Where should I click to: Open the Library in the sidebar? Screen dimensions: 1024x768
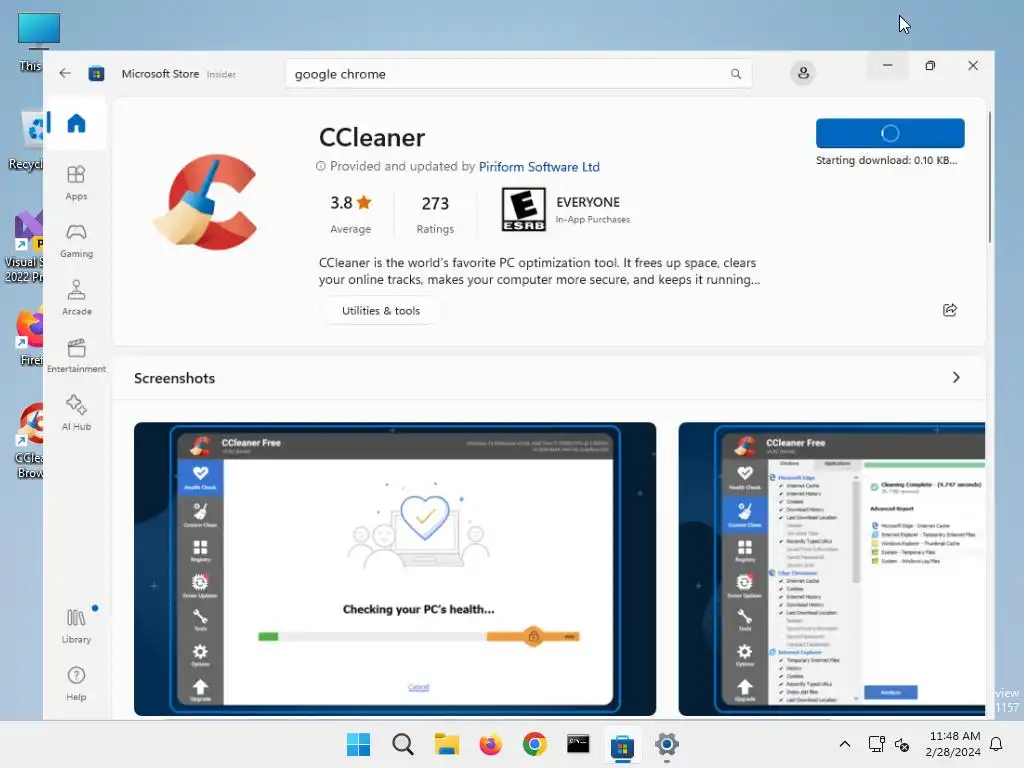[76, 626]
